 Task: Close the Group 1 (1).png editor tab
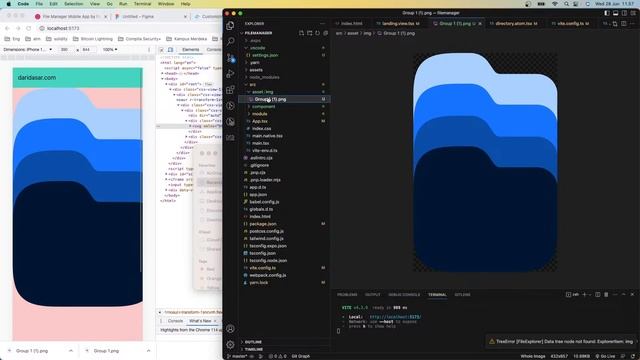click(480, 24)
